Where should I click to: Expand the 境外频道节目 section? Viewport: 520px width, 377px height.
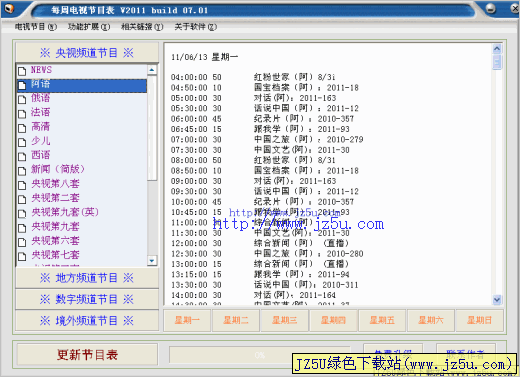(x=87, y=320)
